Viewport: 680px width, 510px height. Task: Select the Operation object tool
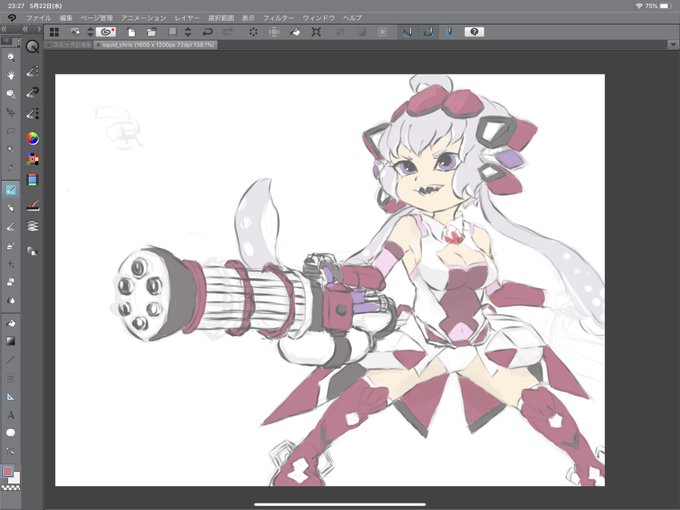(x=11, y=94)
